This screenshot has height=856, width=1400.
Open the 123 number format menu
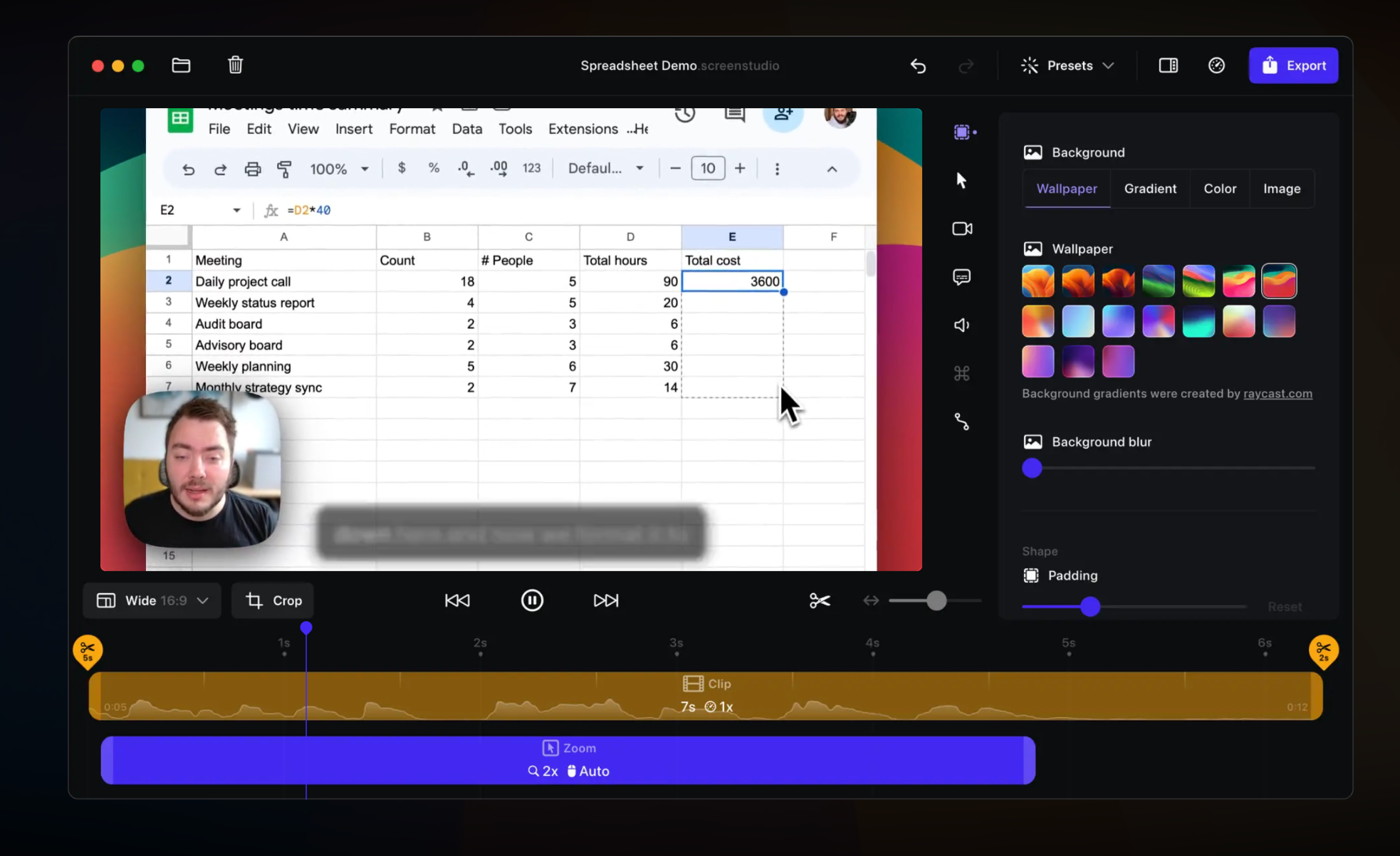531,168
